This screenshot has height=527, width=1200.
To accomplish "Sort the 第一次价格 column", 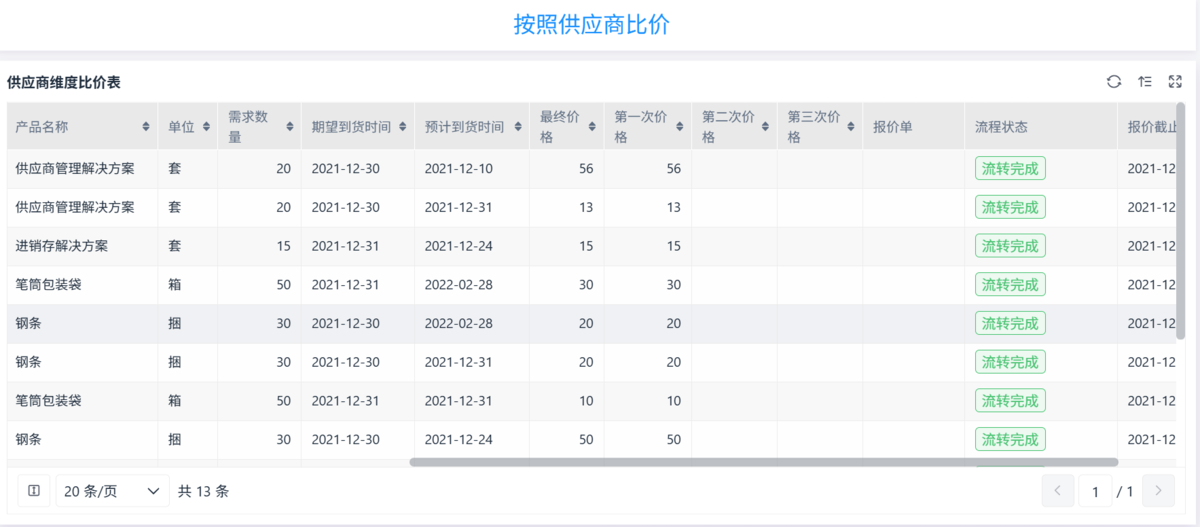I will [680, 127].
